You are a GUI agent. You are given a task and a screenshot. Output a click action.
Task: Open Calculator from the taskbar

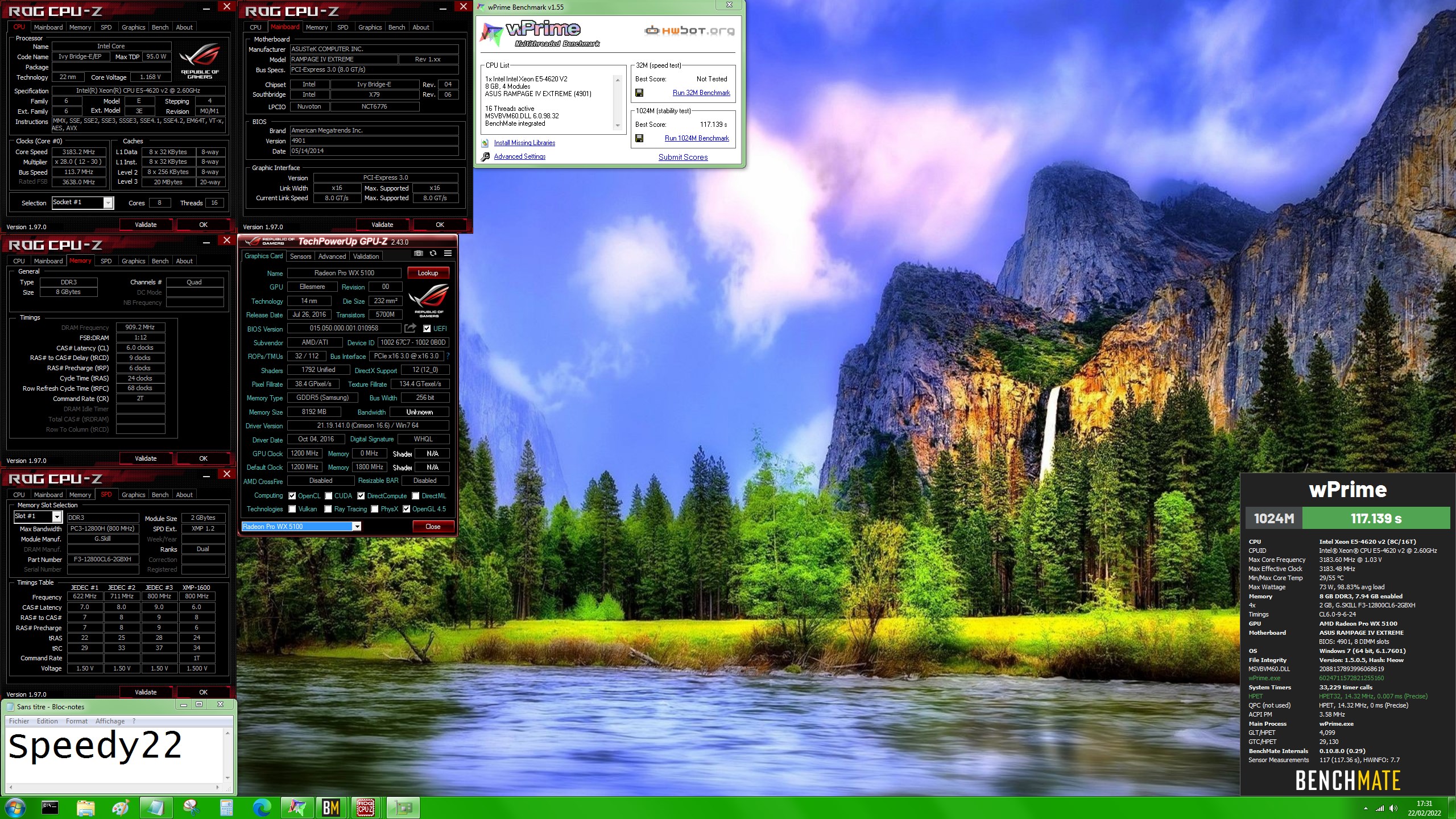pos(226,808)
